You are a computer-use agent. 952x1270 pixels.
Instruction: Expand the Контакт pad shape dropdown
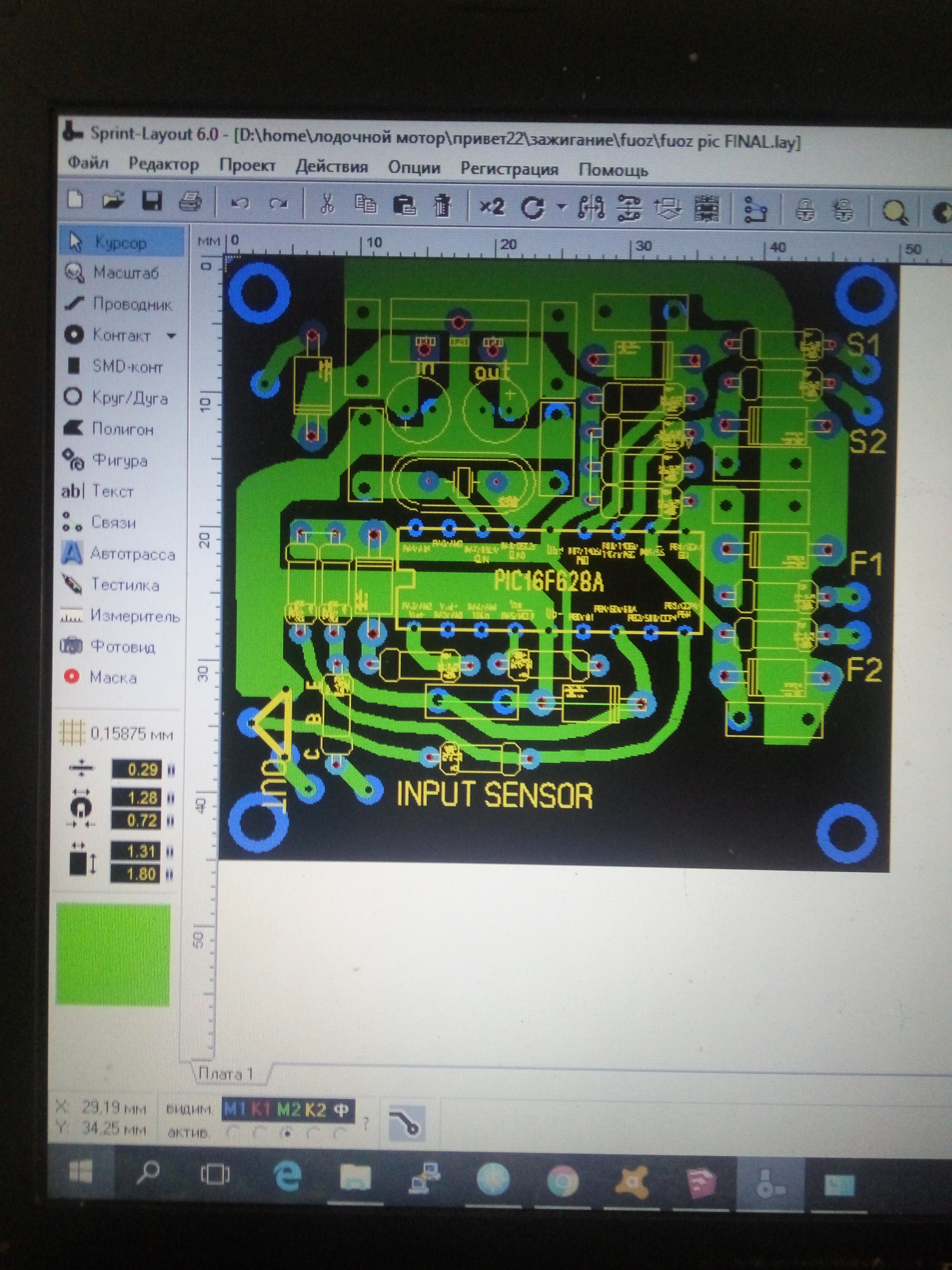(171, 336)
